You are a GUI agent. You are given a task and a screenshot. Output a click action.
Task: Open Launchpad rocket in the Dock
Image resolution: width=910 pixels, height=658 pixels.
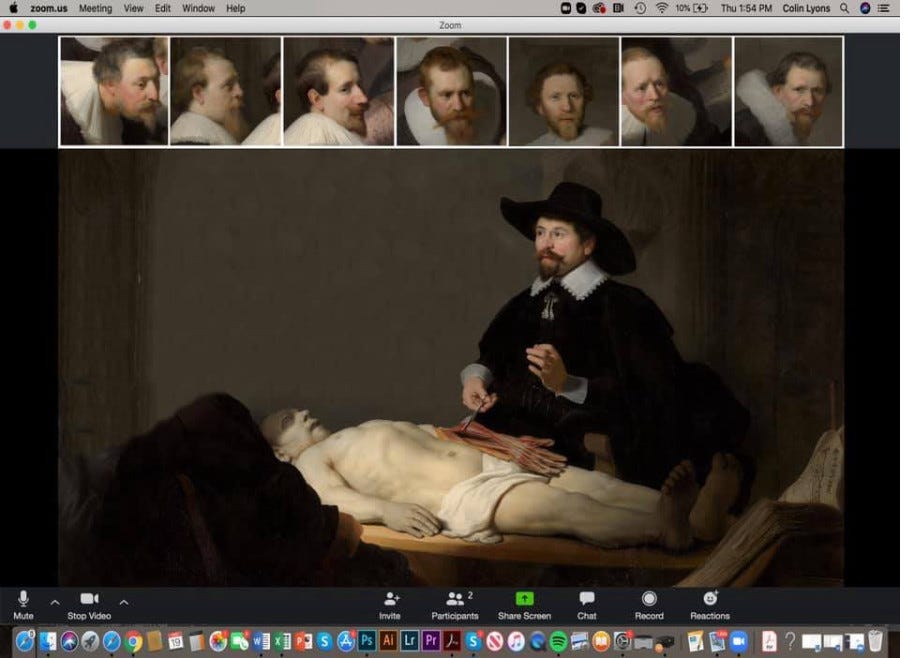pos(90,641)
